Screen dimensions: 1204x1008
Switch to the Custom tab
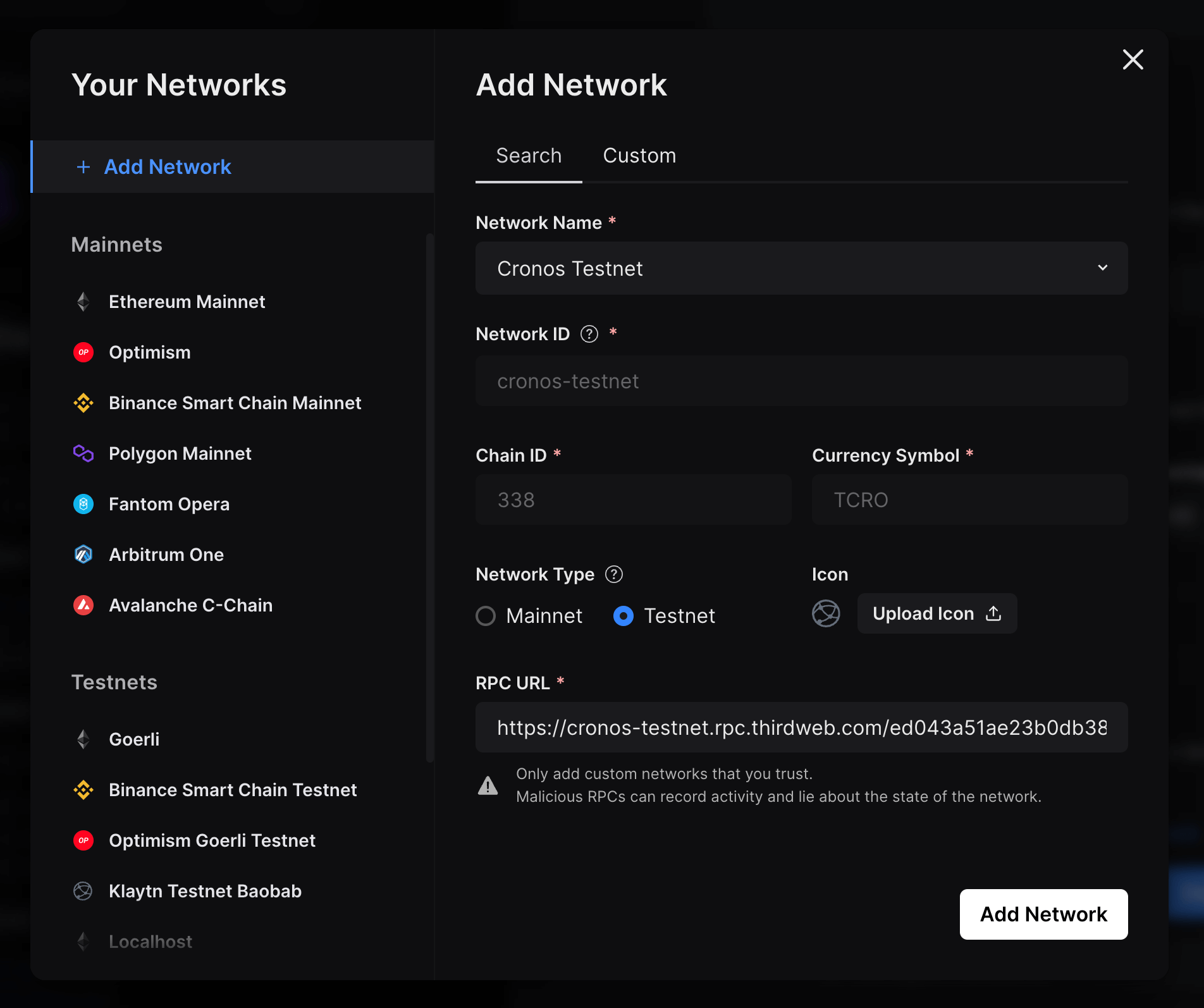640,156
